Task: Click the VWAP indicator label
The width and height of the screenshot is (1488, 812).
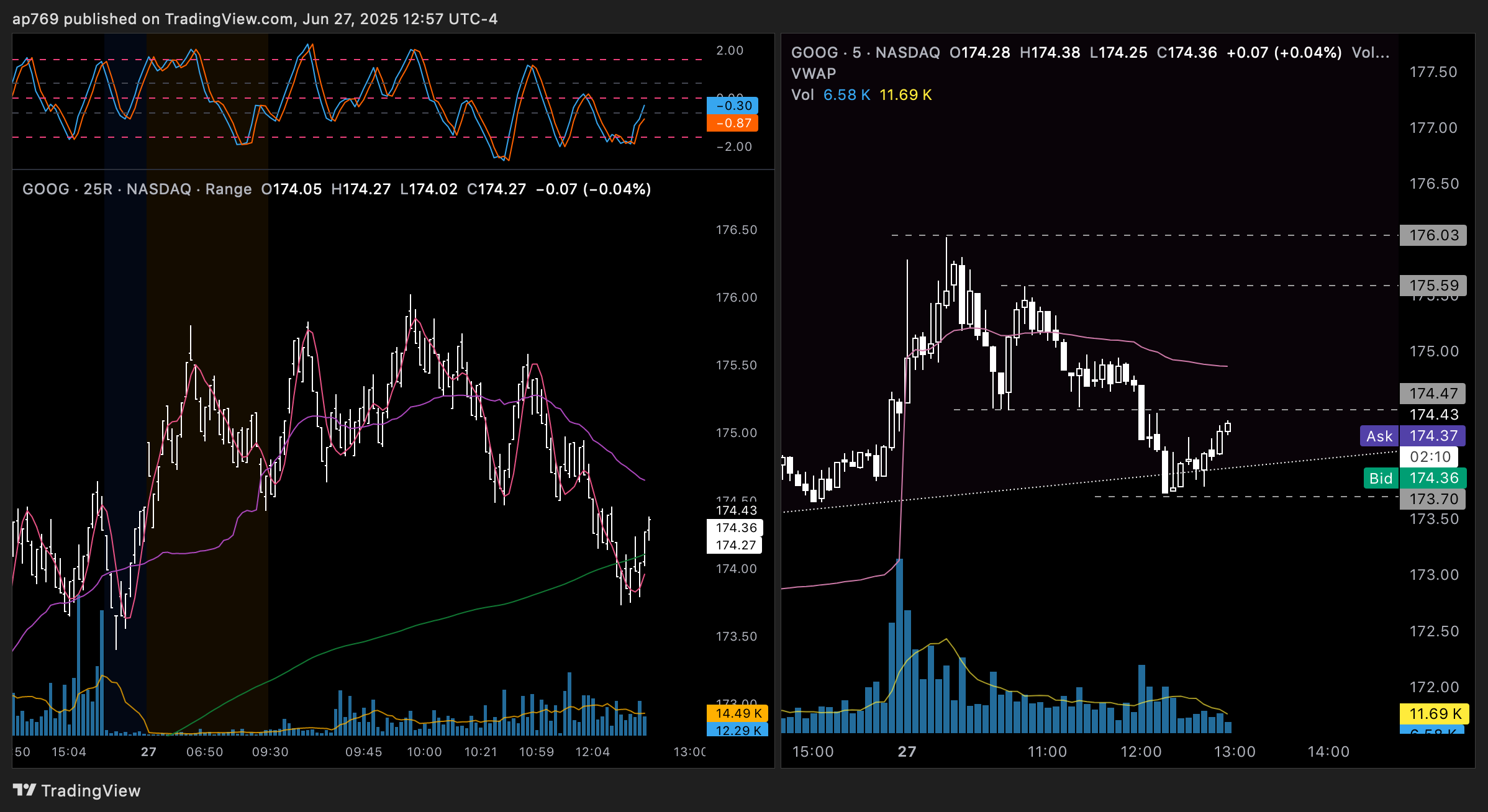Action: click(814, 74)
